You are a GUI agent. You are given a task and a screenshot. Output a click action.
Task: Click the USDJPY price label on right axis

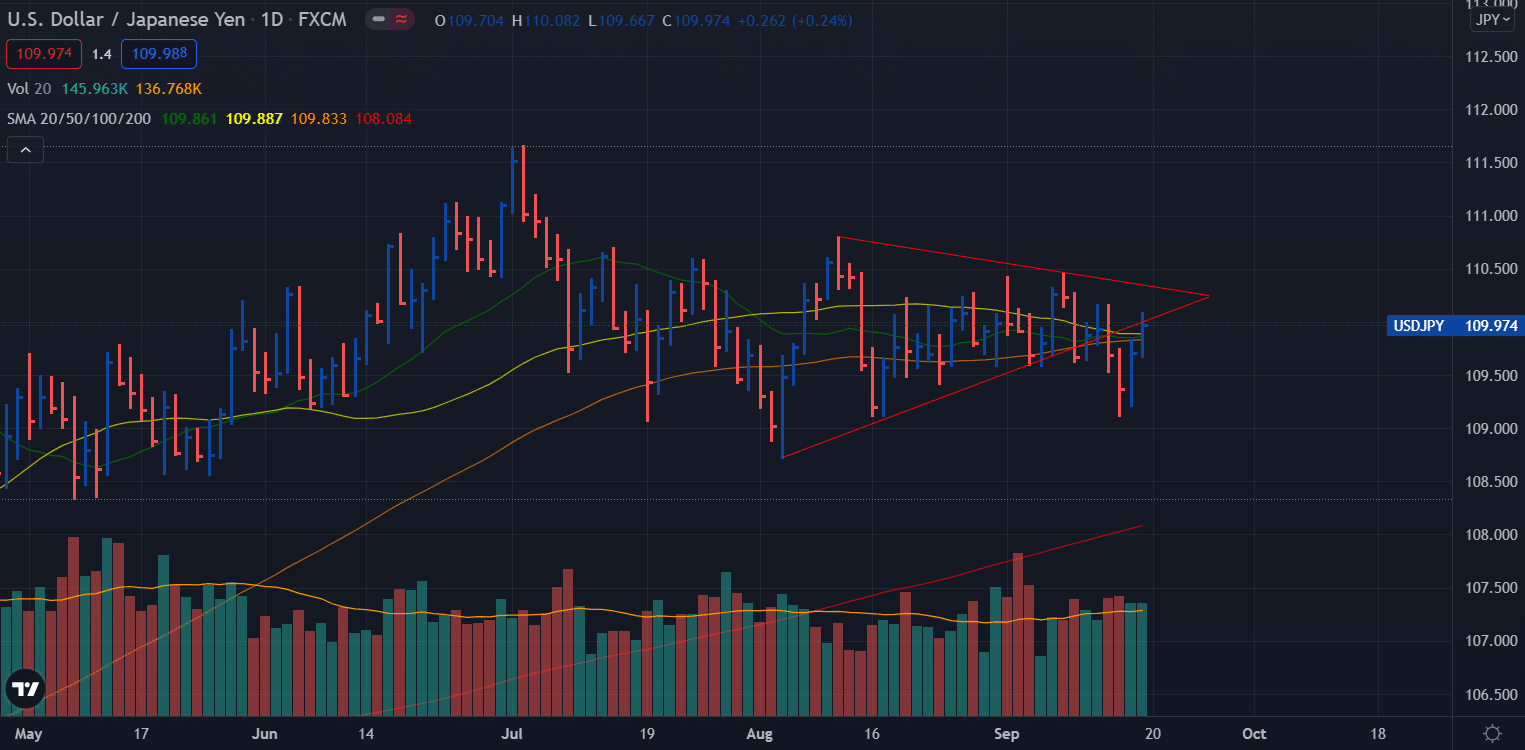1453,325
